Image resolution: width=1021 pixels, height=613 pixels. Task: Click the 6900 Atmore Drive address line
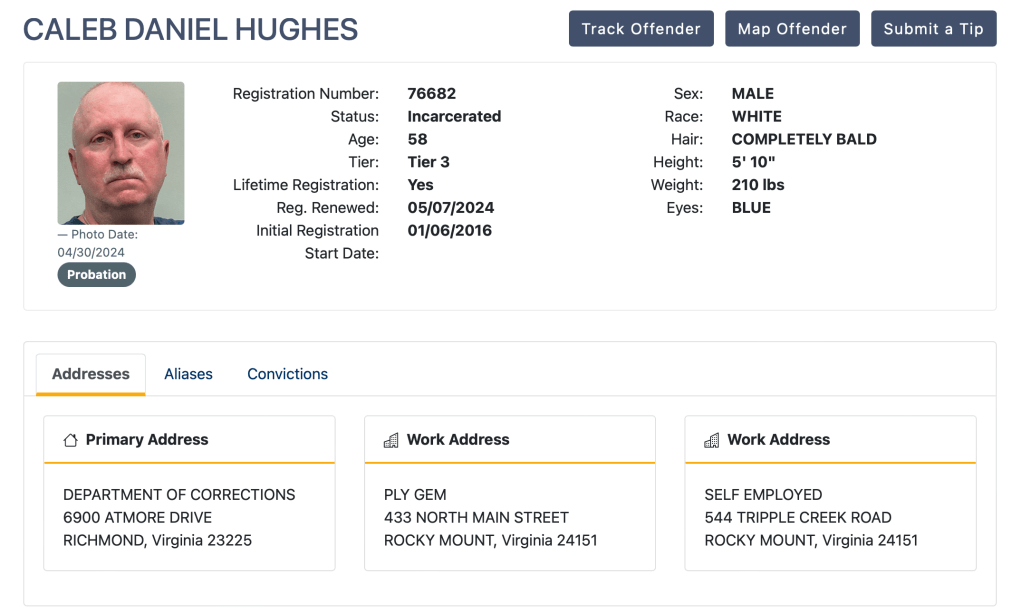(137, 518)
